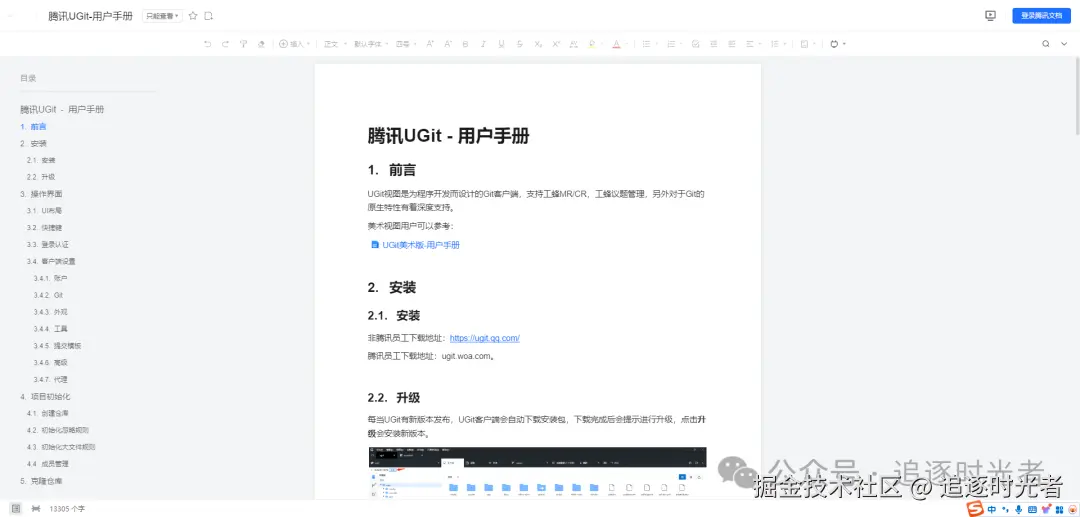This screenshot has width=1080, height=517.
Task: Jump to 3.1. UI布局 in the outline
Action: click(x=45, y=211)
